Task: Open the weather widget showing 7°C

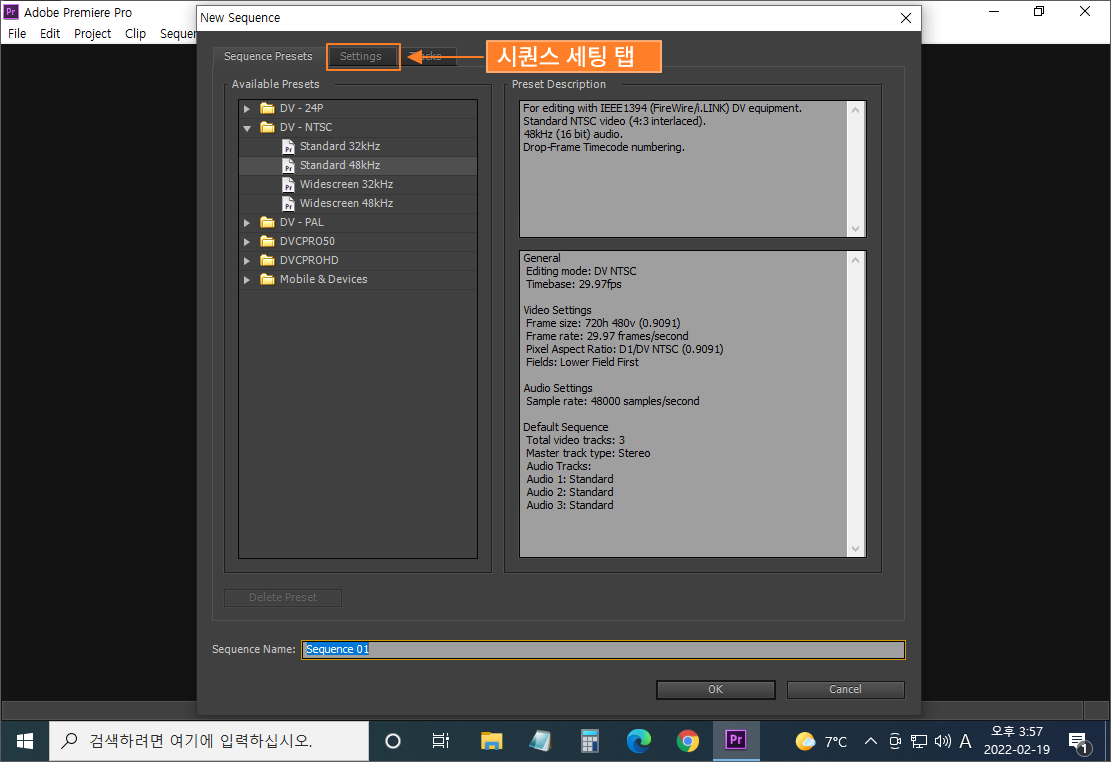Action: (820, 741)
